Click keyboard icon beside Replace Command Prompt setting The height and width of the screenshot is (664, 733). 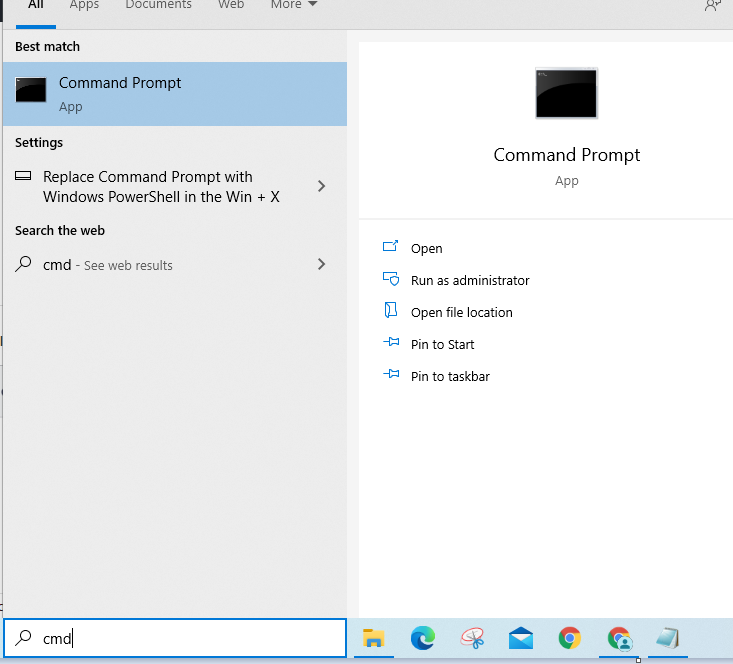[x=23, y=176]
